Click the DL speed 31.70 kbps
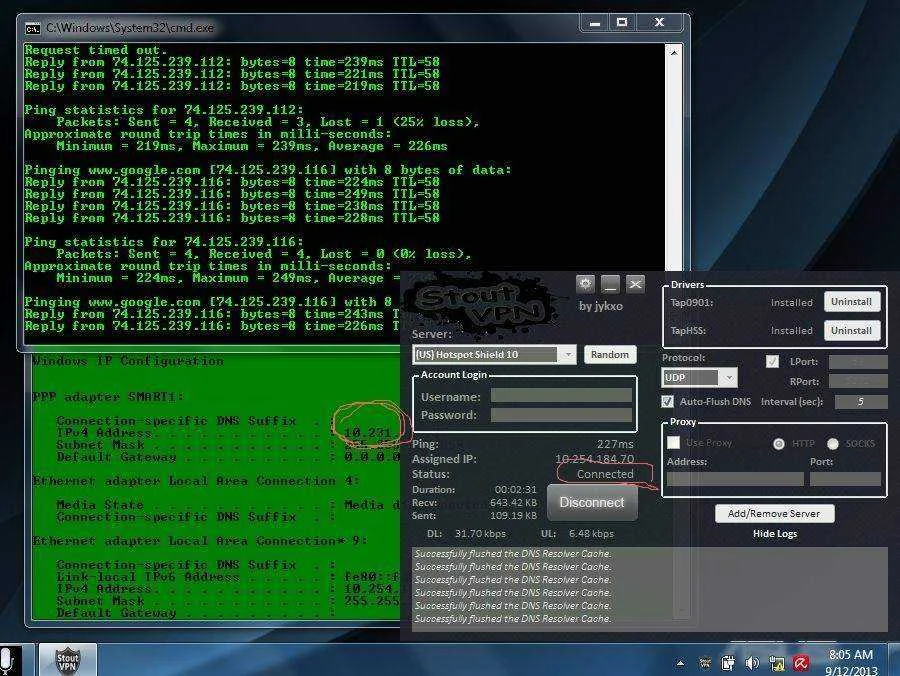The height and width of the screenshot is (676, 900). click(x=480, y=534)
